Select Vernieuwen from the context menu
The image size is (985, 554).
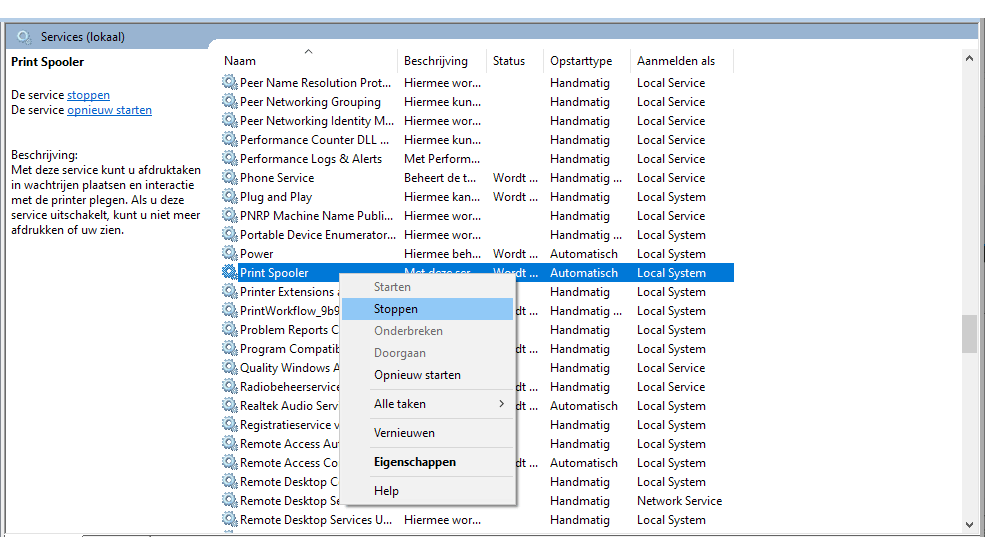coord(427,433)
